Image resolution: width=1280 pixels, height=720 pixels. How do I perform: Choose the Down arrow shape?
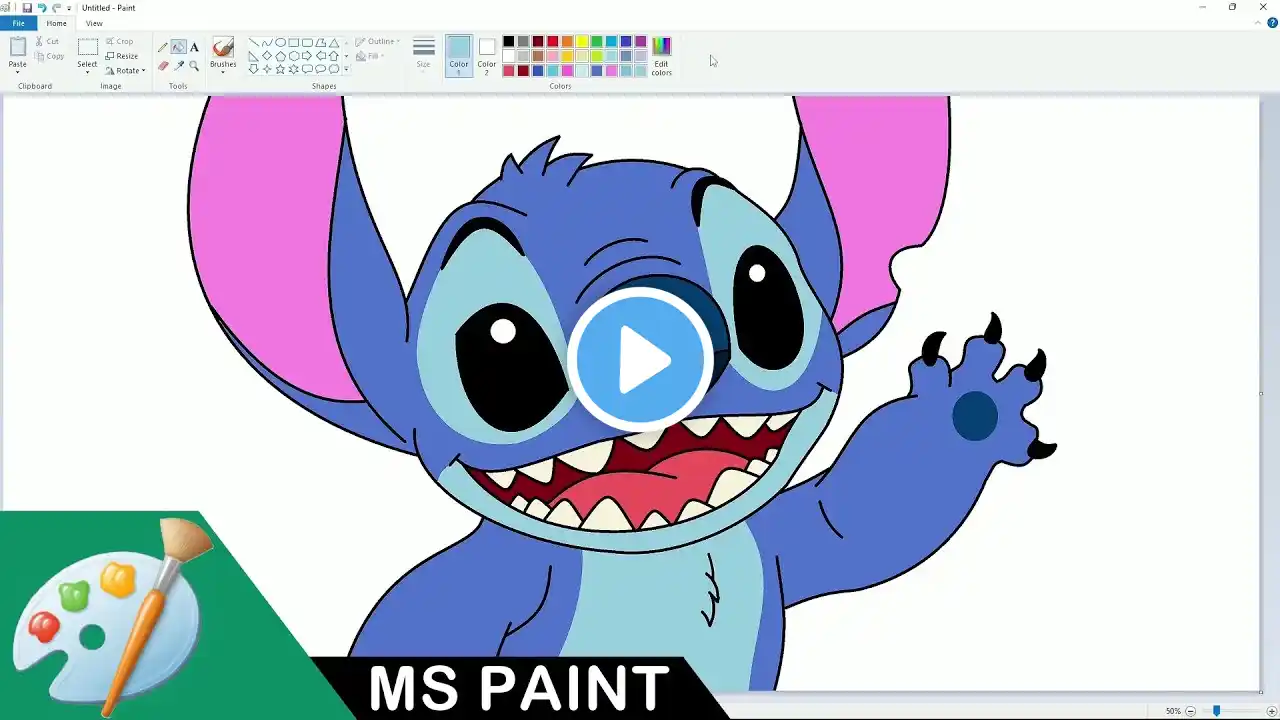(253, 69)
